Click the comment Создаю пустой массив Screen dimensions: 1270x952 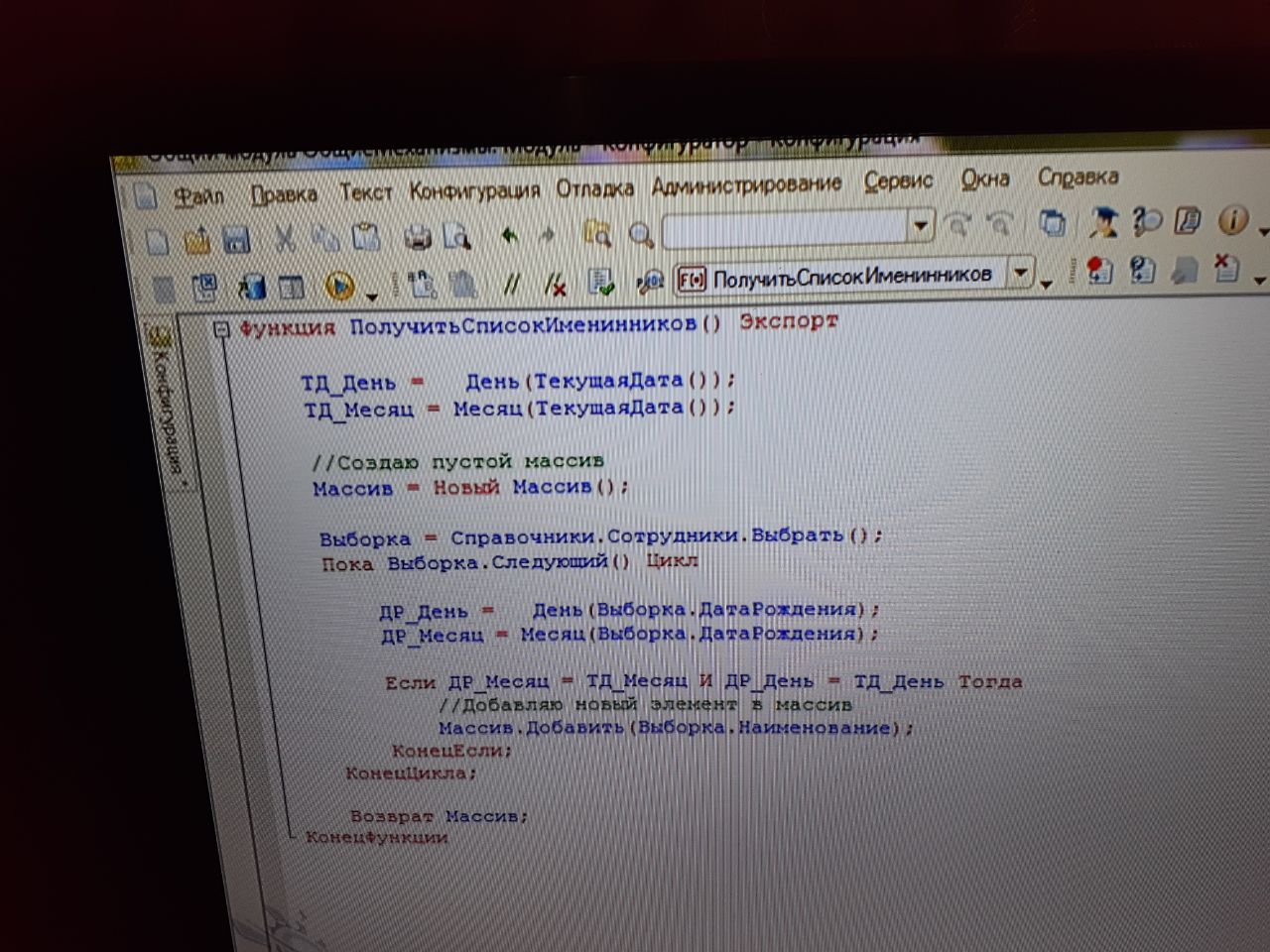(x=457, y=462)
